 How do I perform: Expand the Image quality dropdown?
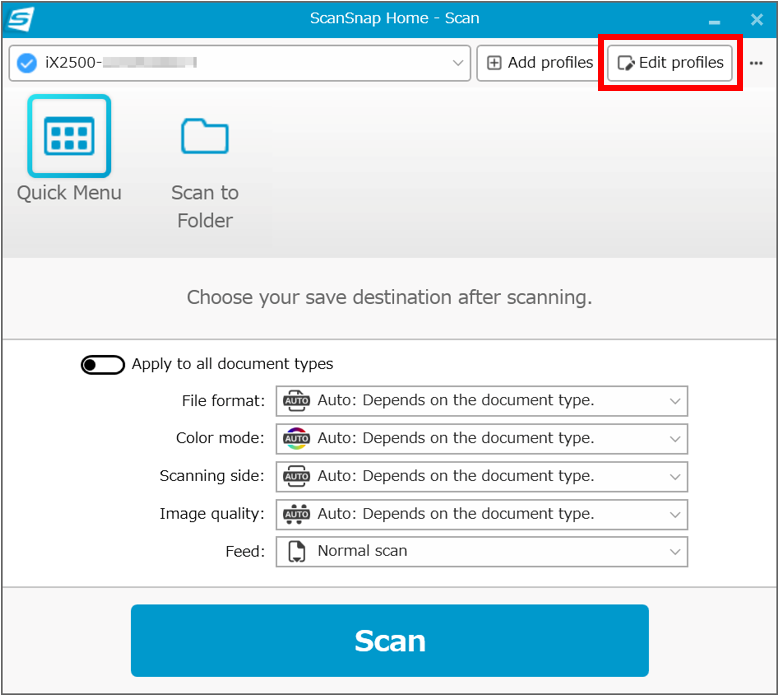coord(481,514)
